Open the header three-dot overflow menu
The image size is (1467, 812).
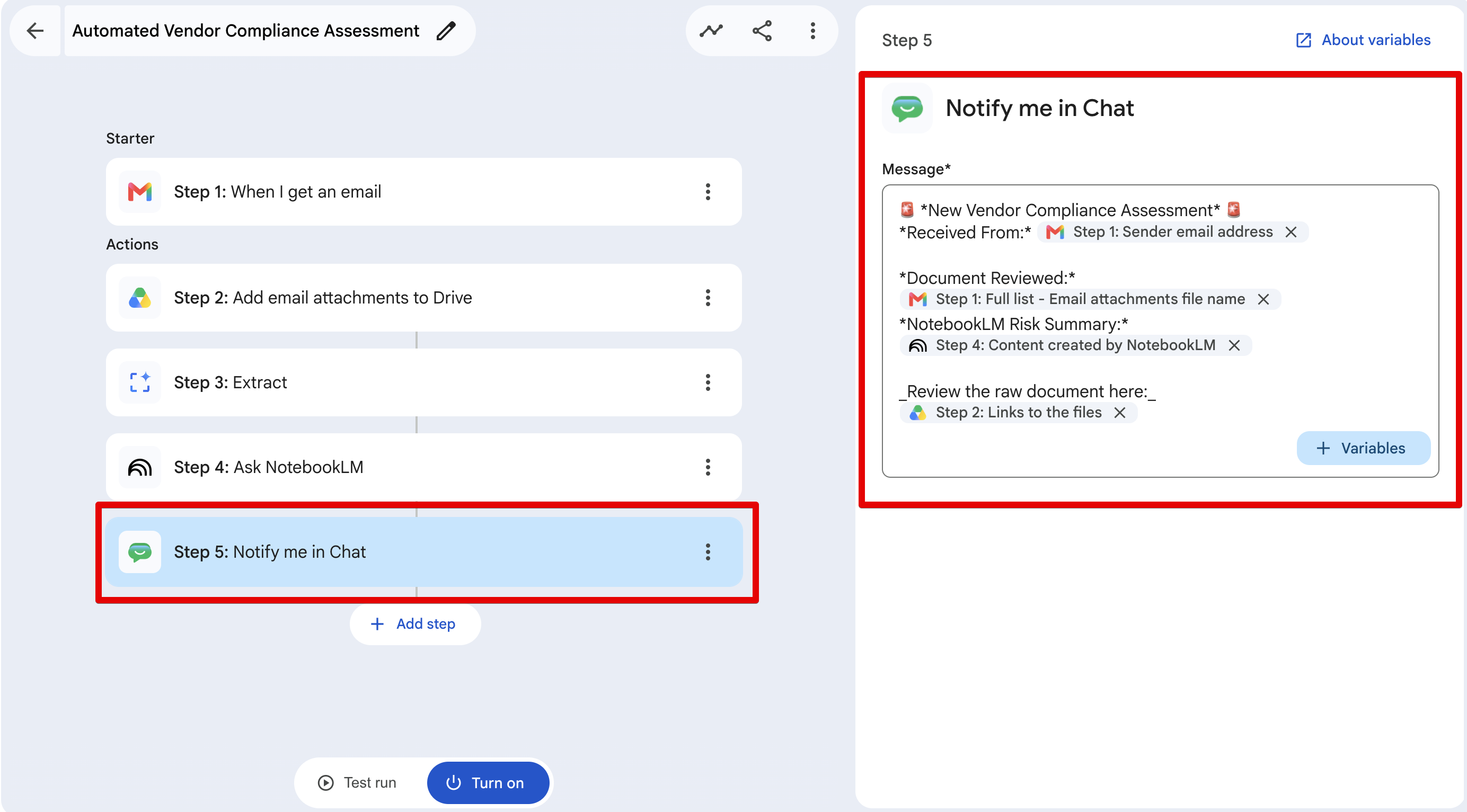812,31
